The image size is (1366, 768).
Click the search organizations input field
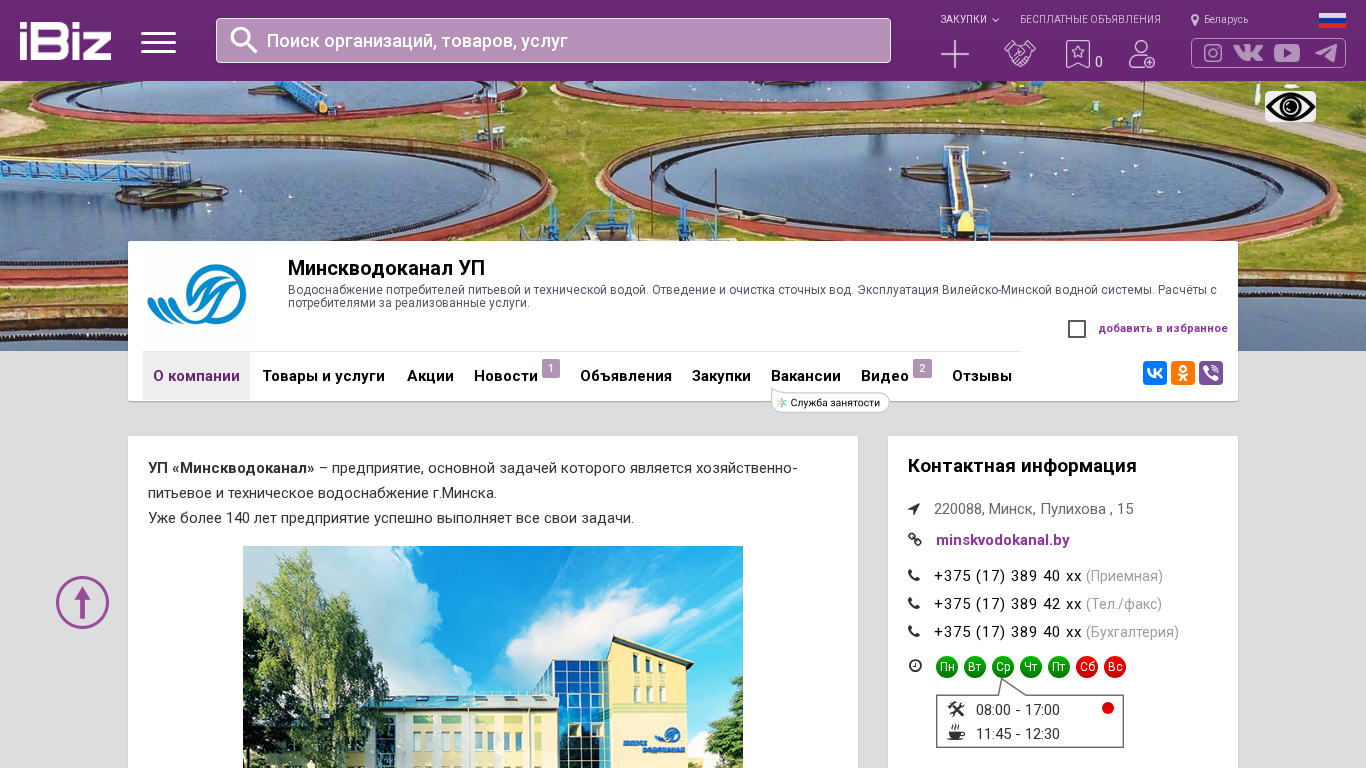553,40
